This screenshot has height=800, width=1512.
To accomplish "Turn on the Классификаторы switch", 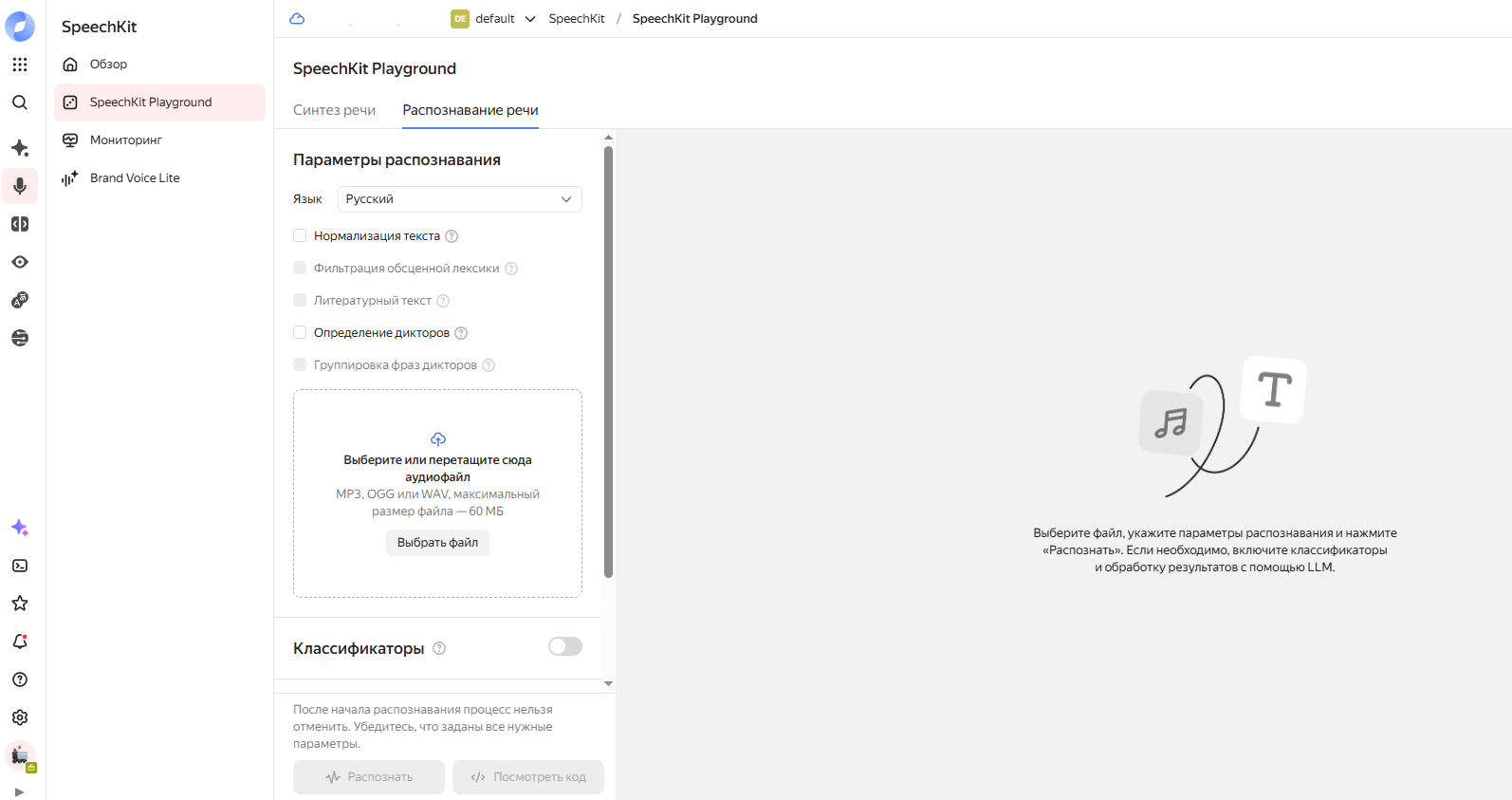I will (565, 646).
